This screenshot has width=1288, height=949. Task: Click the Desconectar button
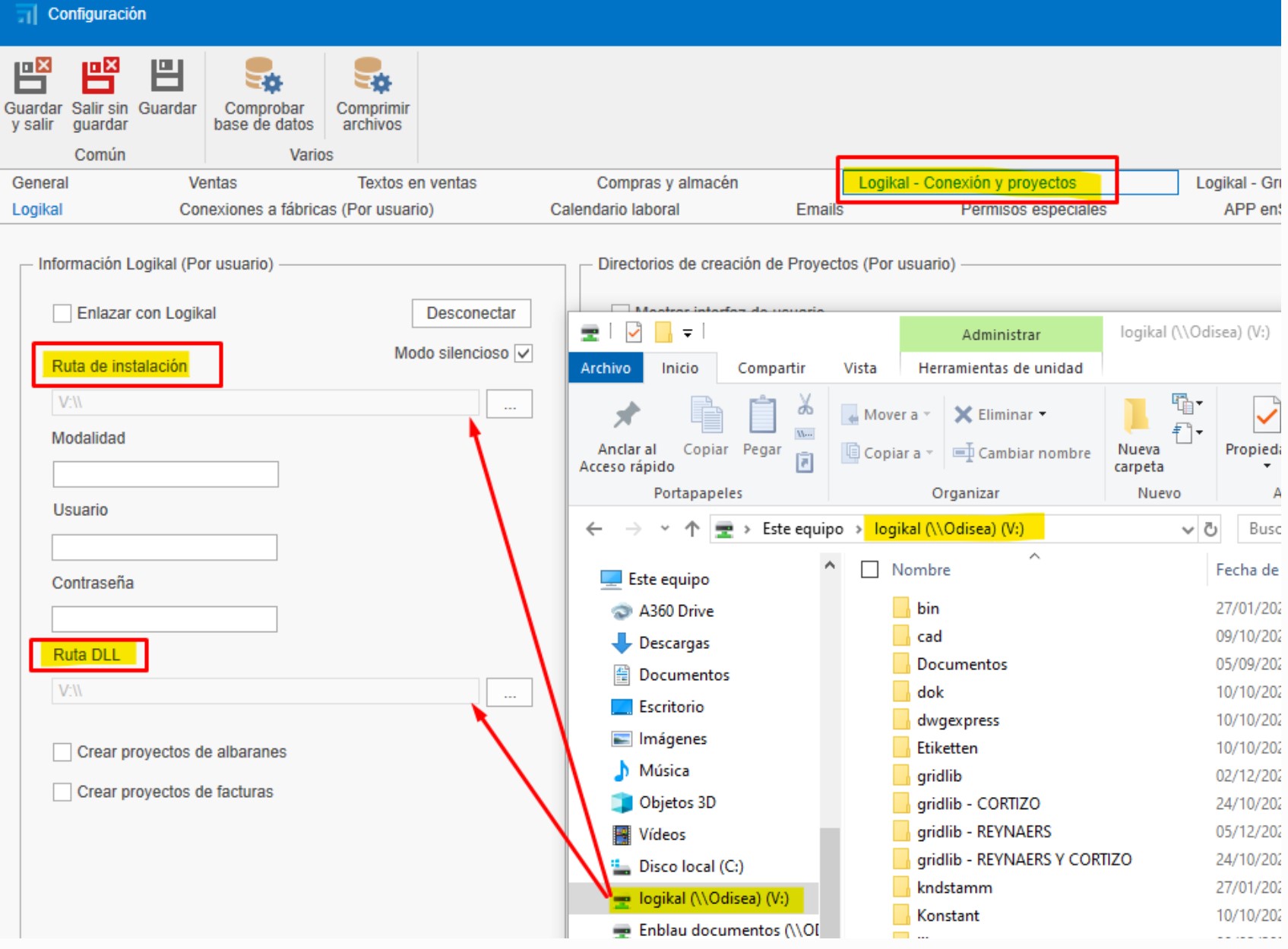click(x=471, y=314)
